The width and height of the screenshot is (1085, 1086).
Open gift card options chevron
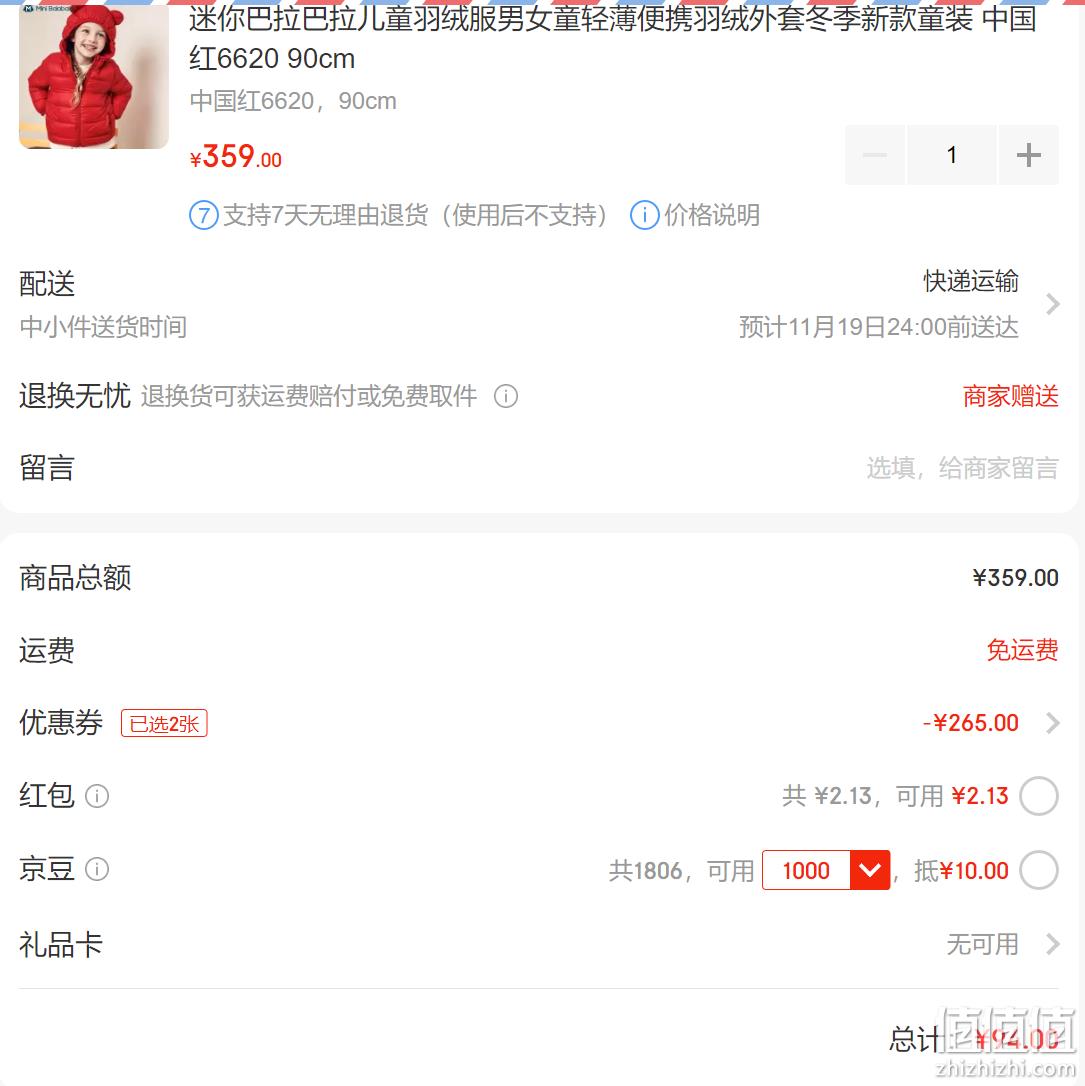coord(1052,944)
